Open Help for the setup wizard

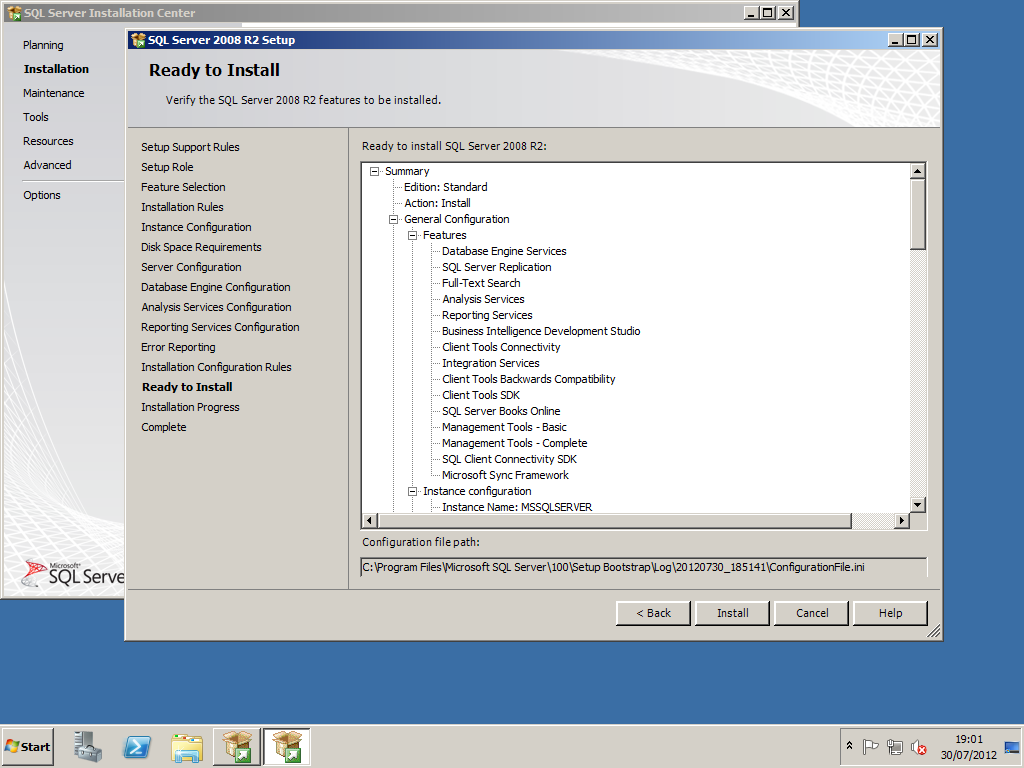click(890, 613)
